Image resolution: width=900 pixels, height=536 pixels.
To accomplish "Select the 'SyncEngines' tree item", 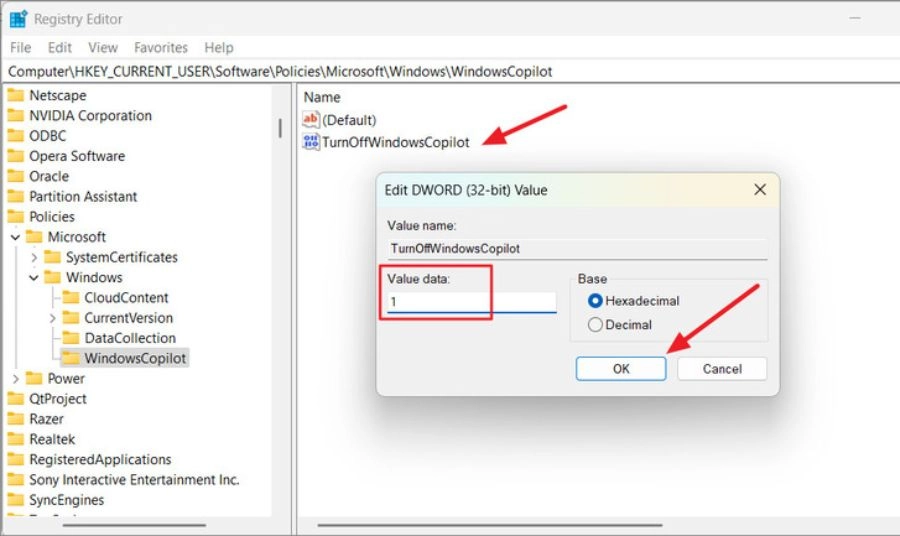I will pos(67,500).
